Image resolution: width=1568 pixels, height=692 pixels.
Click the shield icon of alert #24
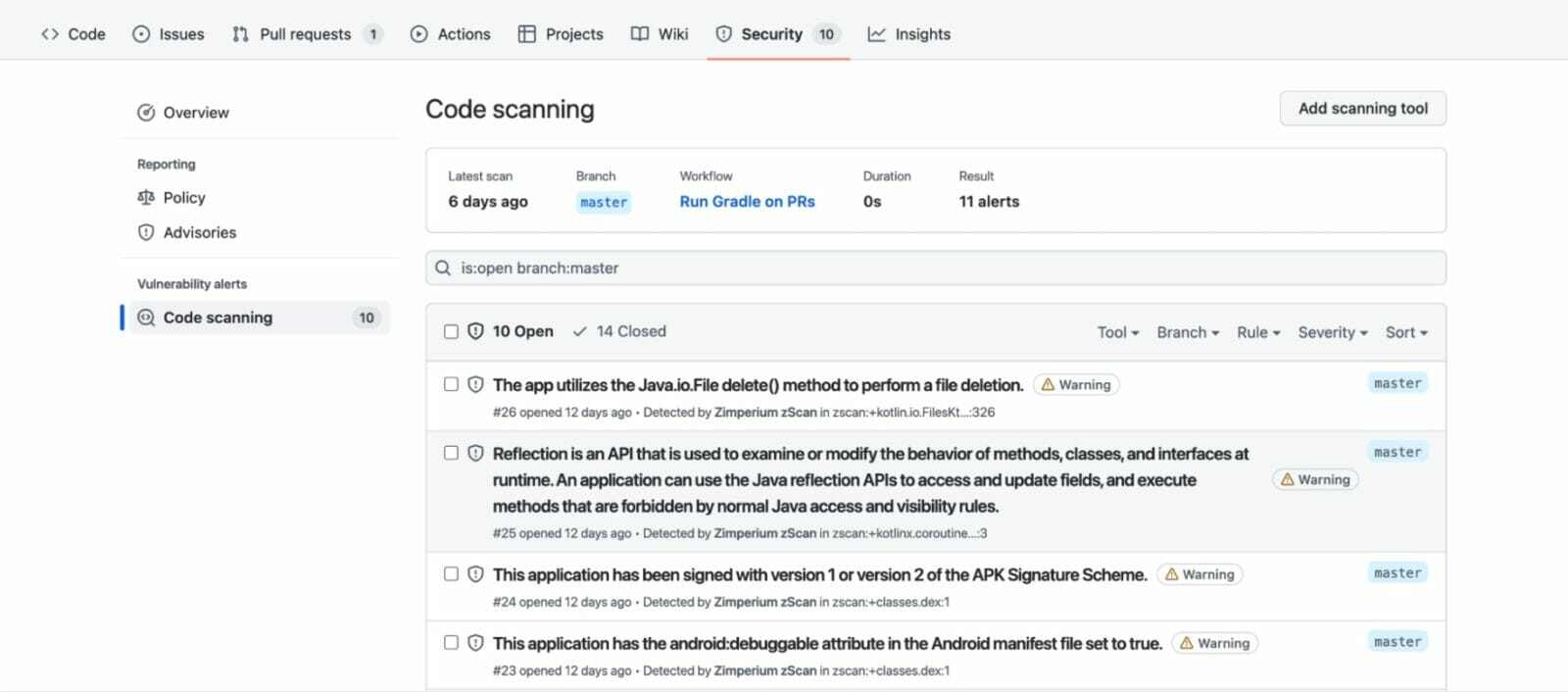[475, 573]
